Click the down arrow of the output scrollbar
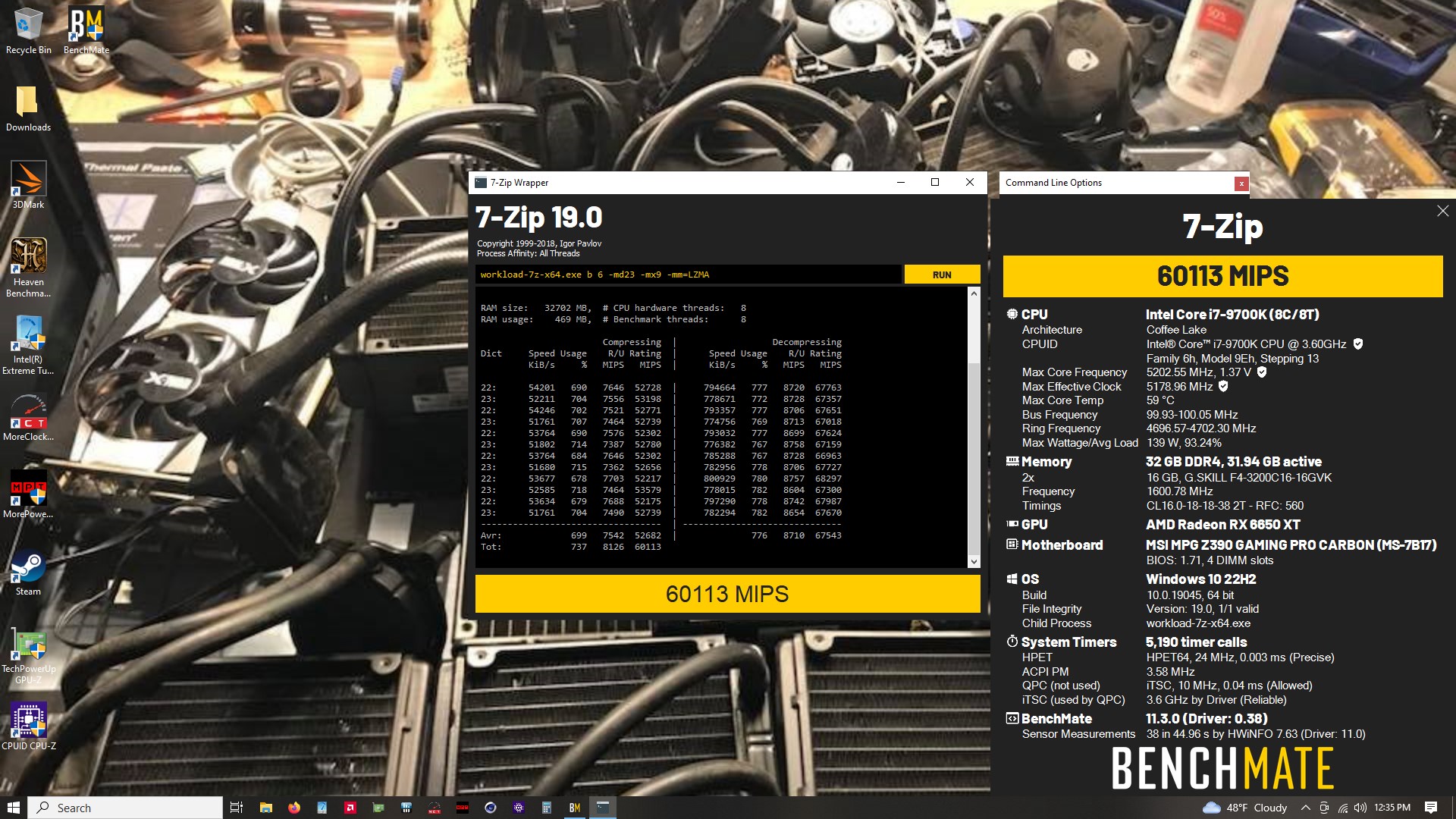This screenshot has width=1456, height=819. [974, 561]
